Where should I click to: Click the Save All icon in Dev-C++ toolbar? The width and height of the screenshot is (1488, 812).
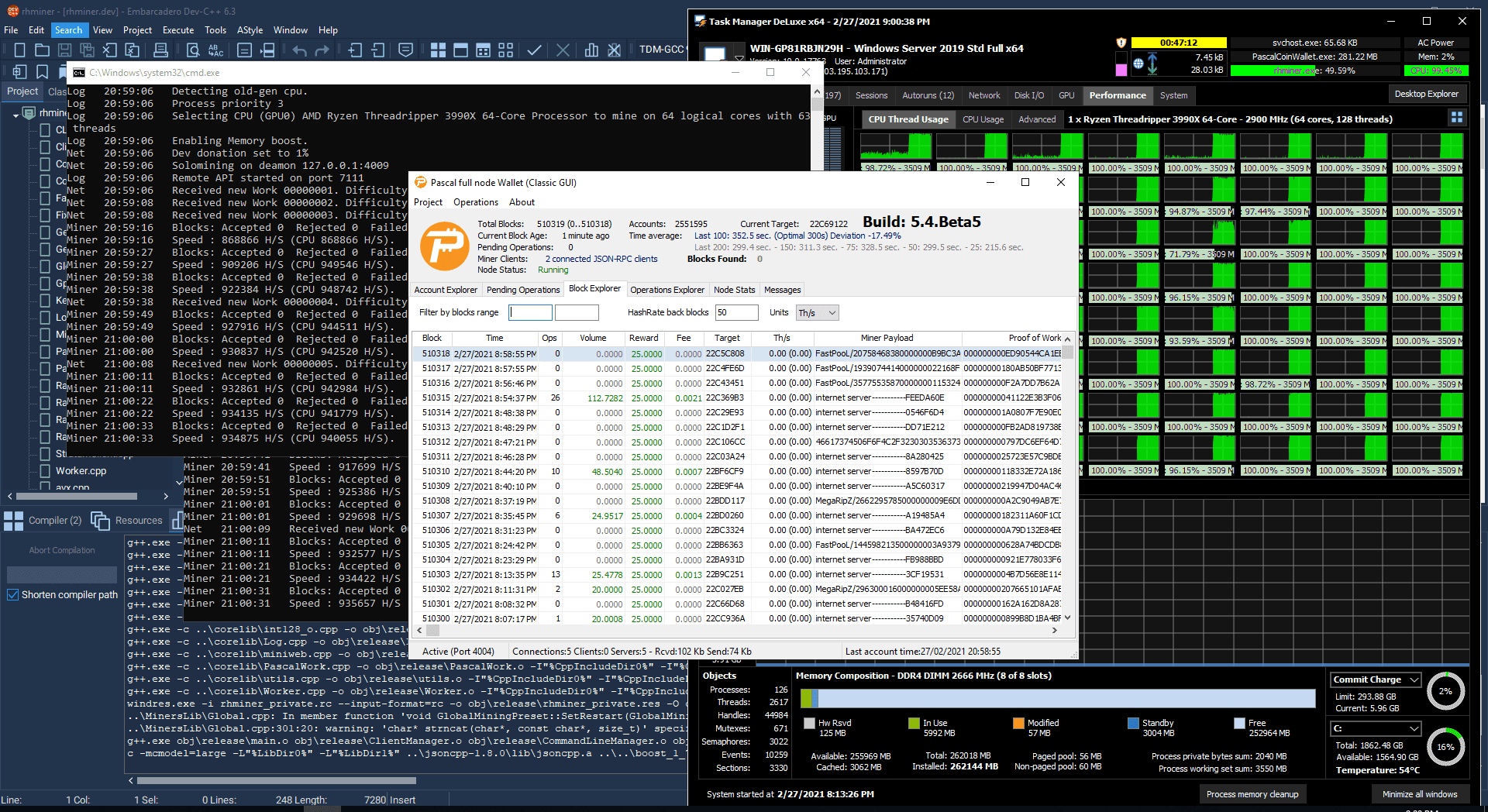(x=87, y=50)
